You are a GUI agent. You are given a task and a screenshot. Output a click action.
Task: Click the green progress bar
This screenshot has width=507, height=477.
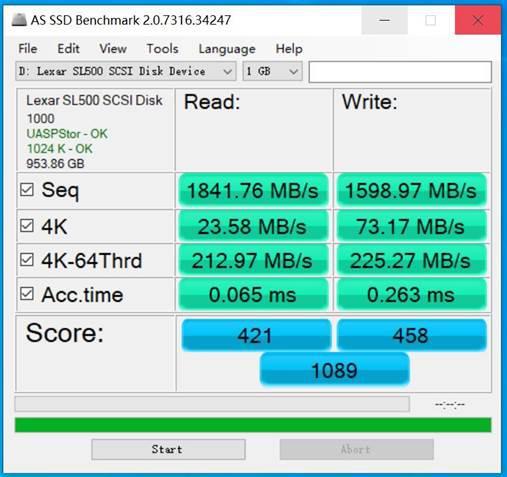(253, 425)
